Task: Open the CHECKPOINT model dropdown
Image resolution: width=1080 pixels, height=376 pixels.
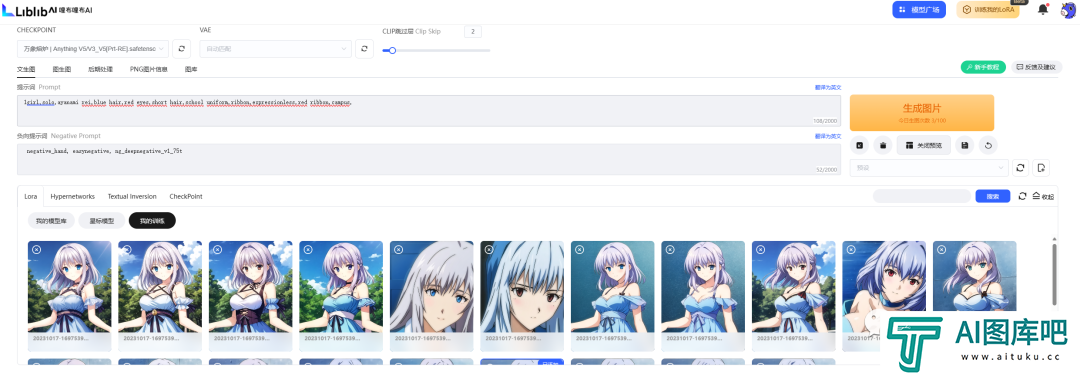Action: click(x=92, y=49)
